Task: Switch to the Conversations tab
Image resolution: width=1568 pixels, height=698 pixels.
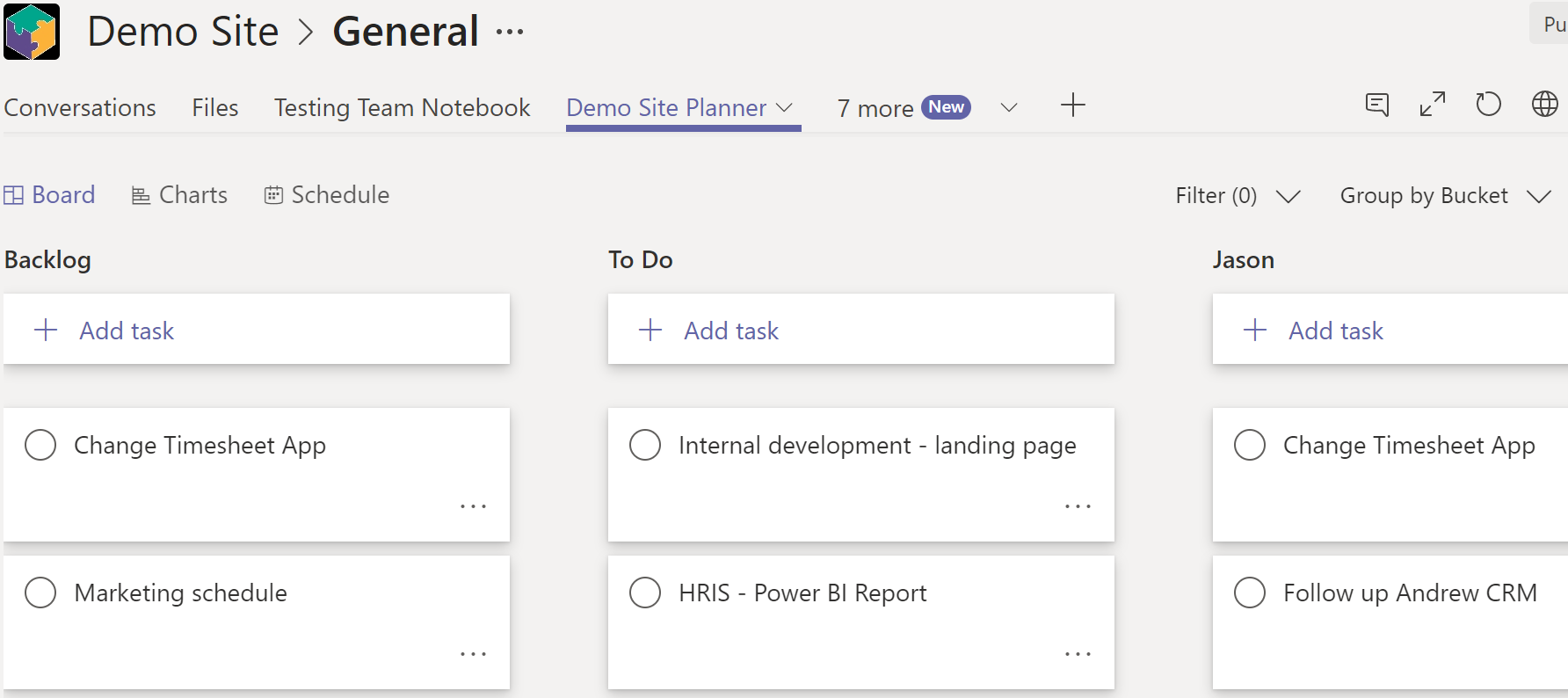Action: point(80,107)
